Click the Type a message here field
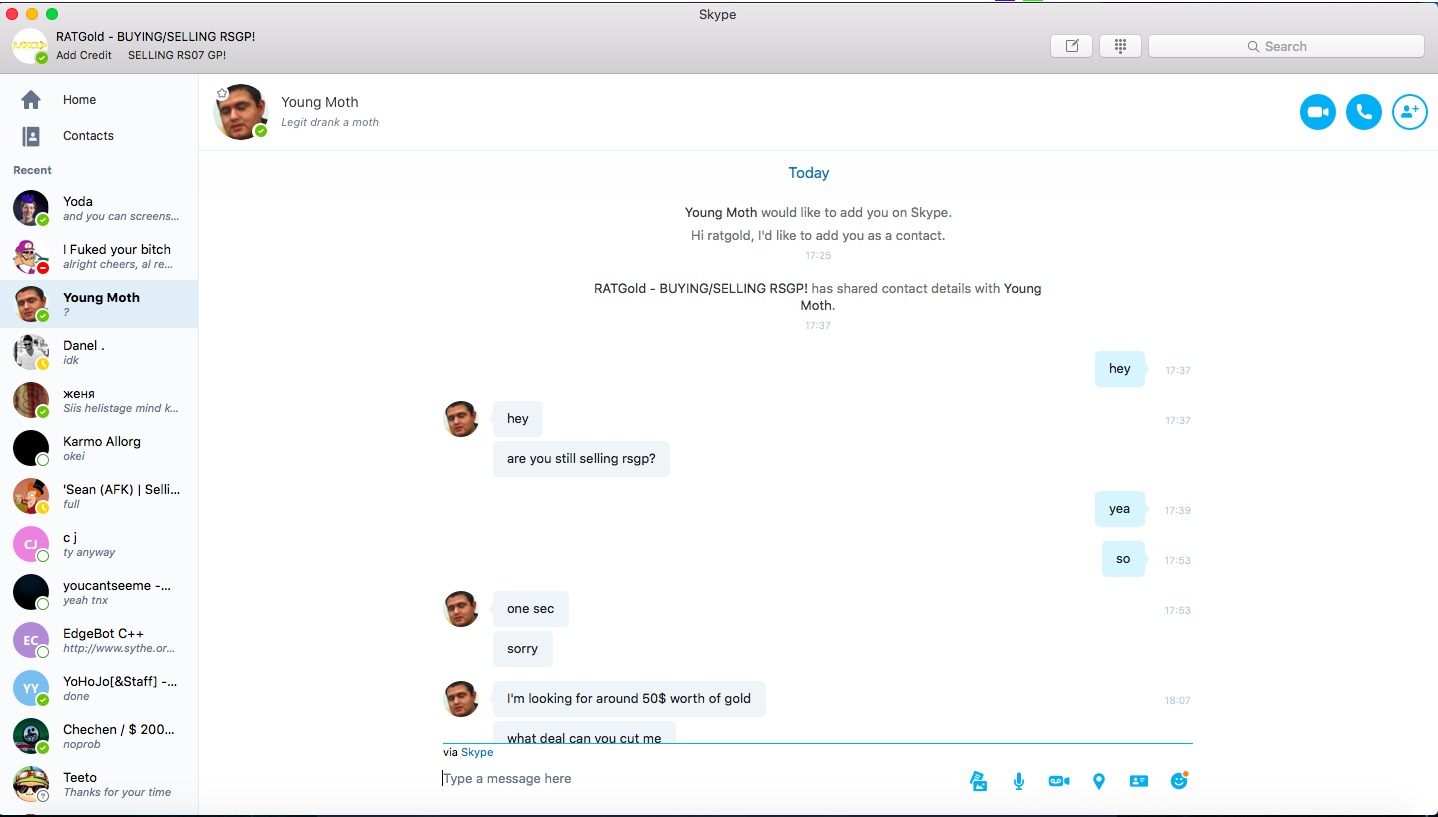Screen dimensions: 1438x817 [x=700, y=779]
